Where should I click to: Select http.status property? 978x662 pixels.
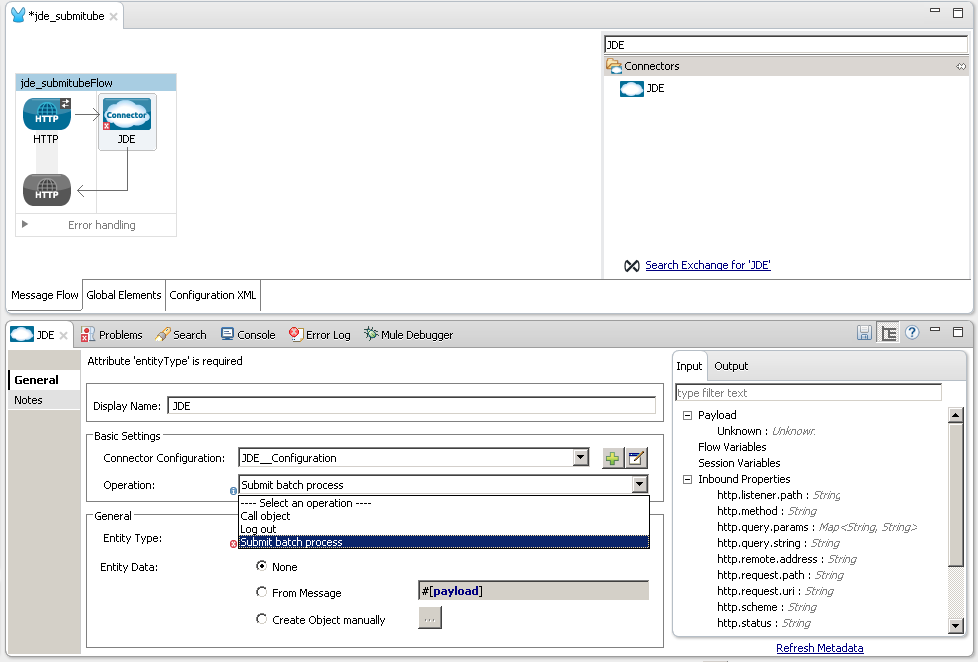click(763, 623)
